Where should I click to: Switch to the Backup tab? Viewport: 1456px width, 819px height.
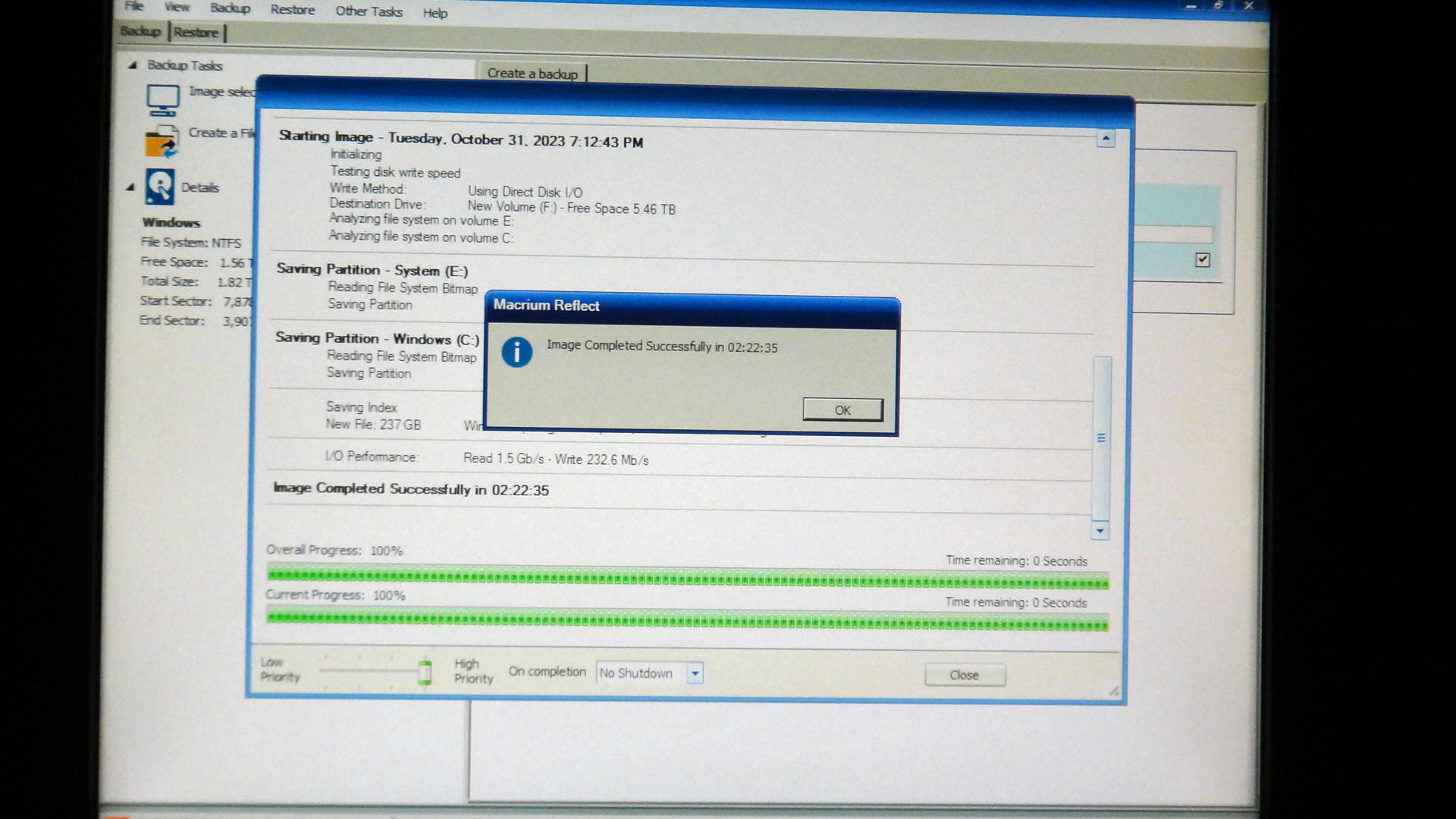[x=140, y=31]
